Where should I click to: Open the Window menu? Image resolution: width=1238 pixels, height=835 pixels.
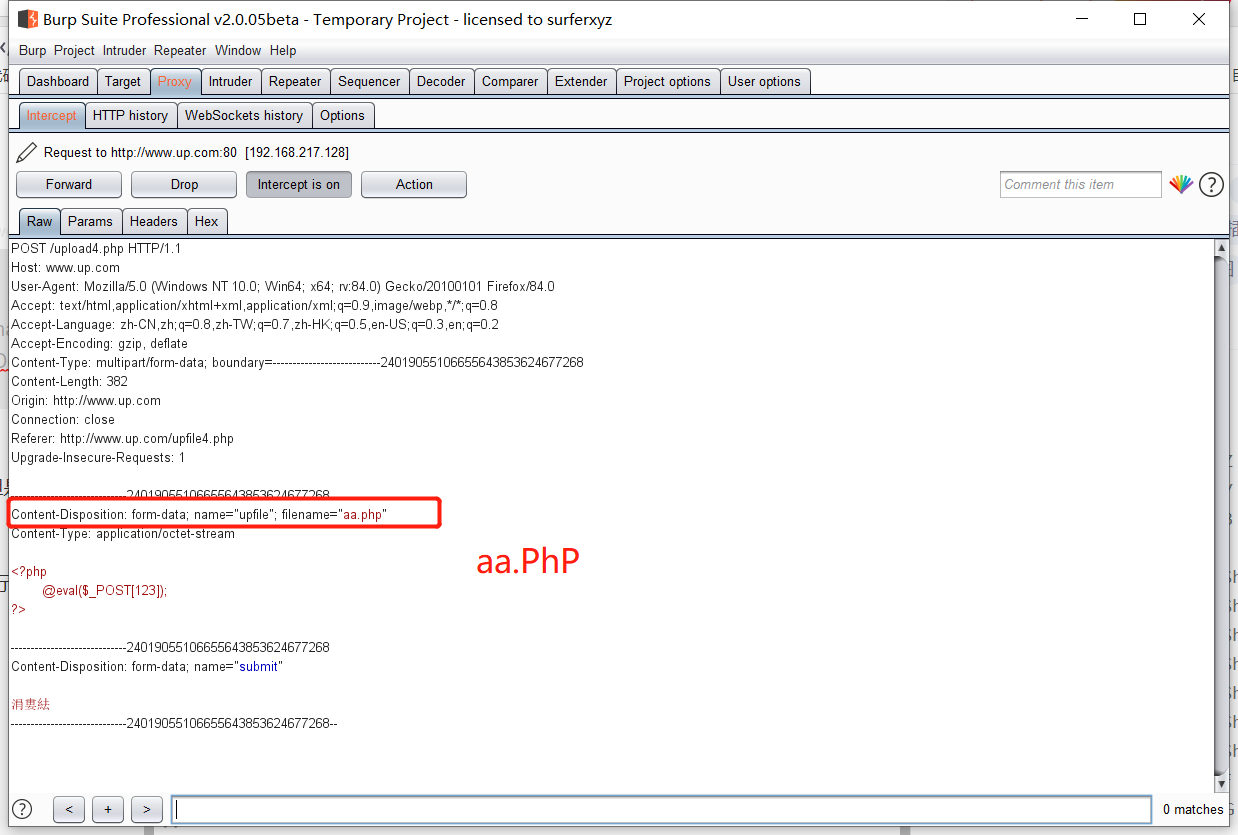[238, 50]
